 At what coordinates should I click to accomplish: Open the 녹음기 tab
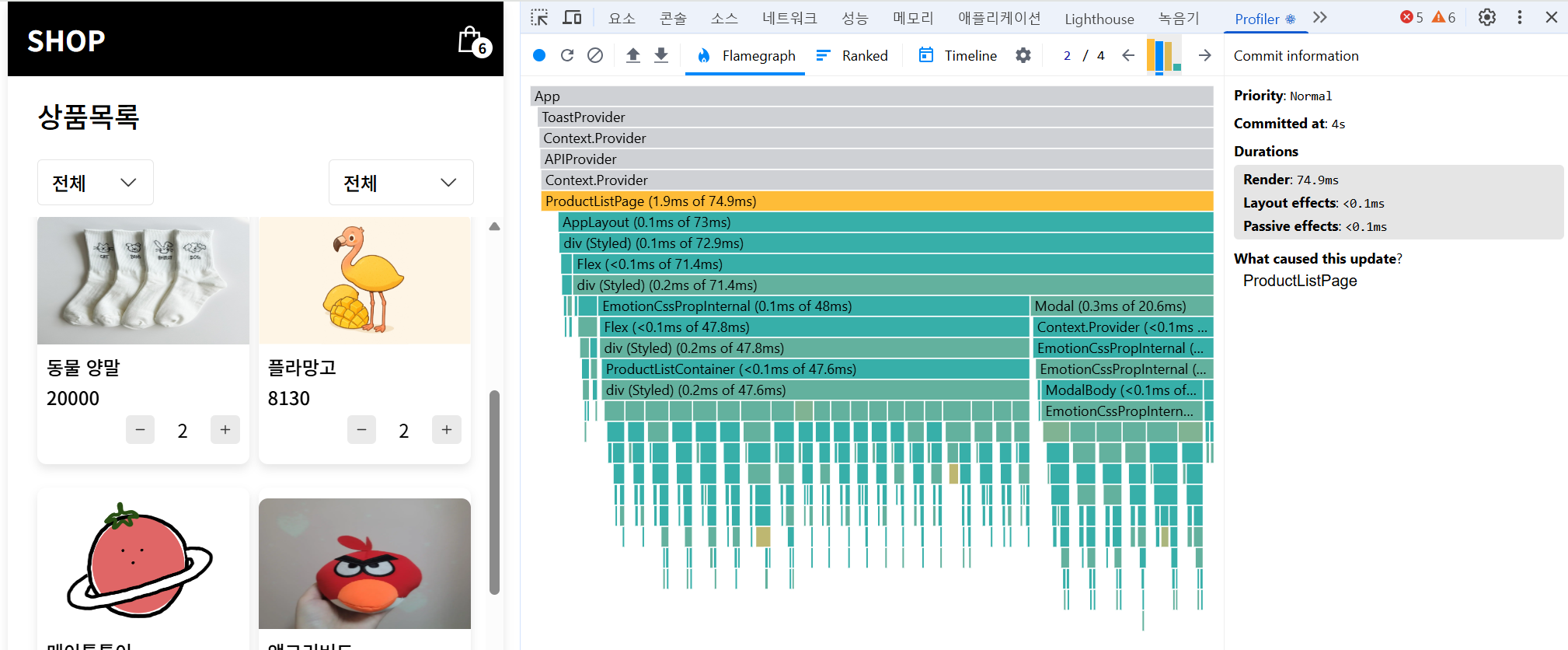(1179, 18)
